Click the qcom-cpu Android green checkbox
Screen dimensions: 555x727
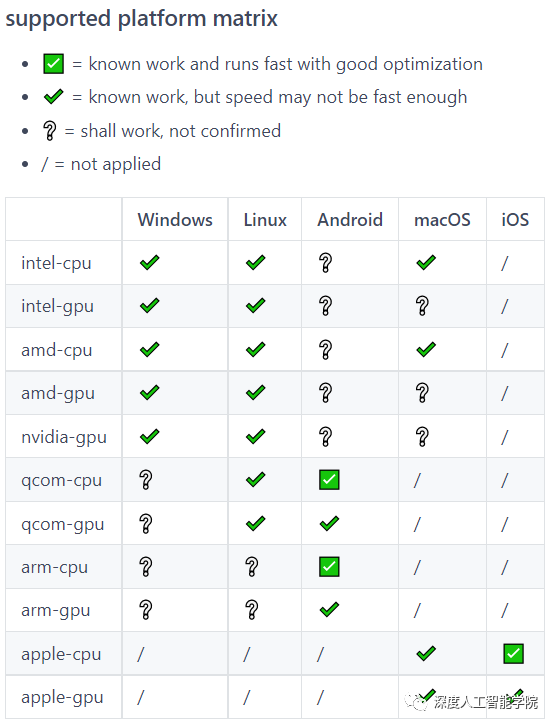329,480
